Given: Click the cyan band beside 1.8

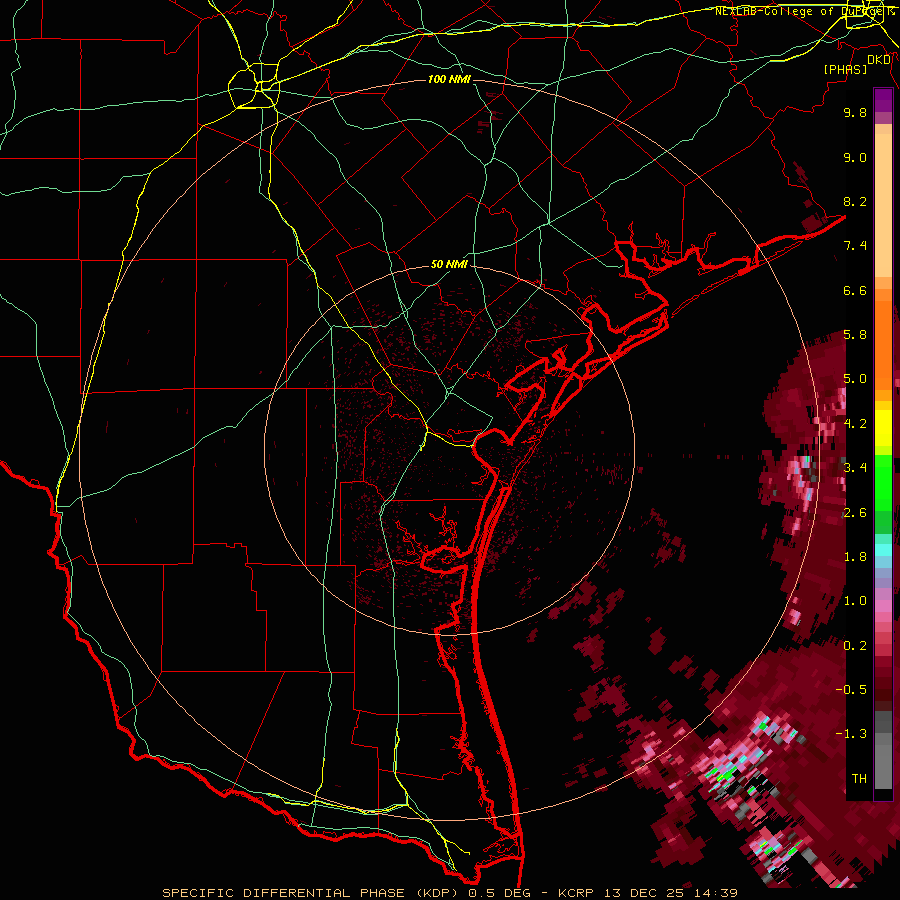Looking at the screenshot, I should 883,550.
